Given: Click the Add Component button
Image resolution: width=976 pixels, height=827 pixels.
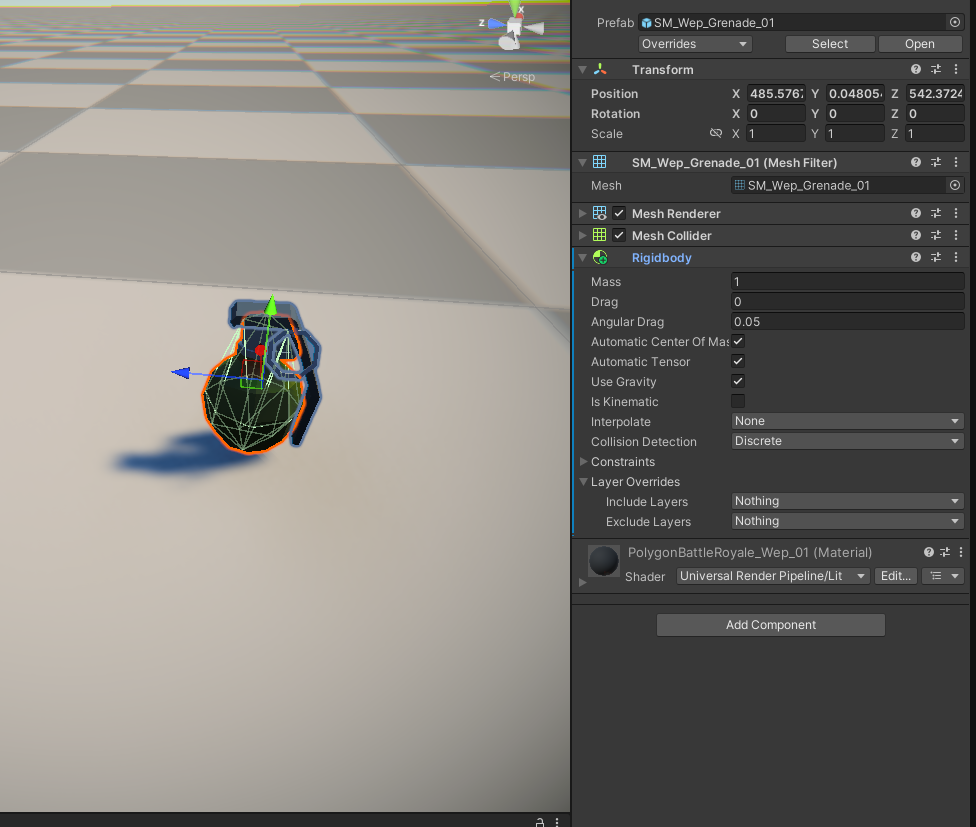Looking at the screenshot, I should pyautogui.click(x=770, y=625).
